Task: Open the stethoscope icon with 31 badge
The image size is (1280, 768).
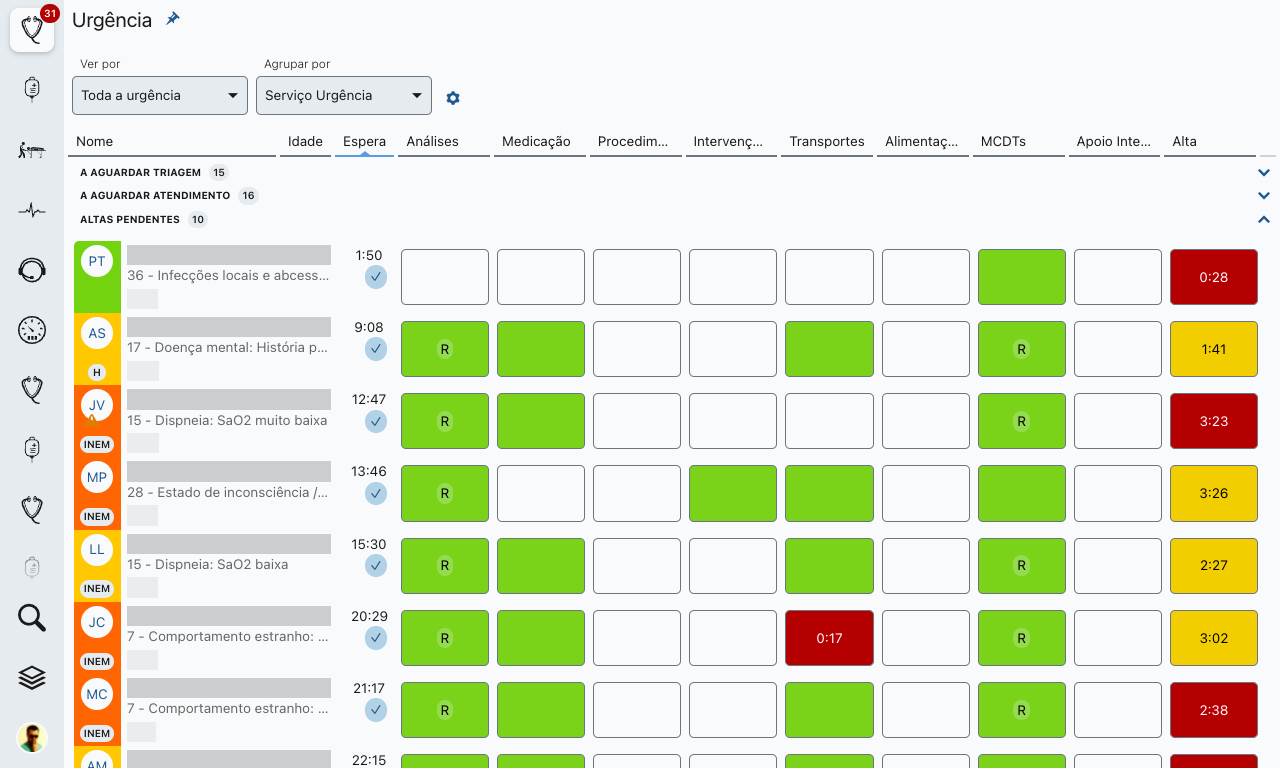Action: (32, 30)
